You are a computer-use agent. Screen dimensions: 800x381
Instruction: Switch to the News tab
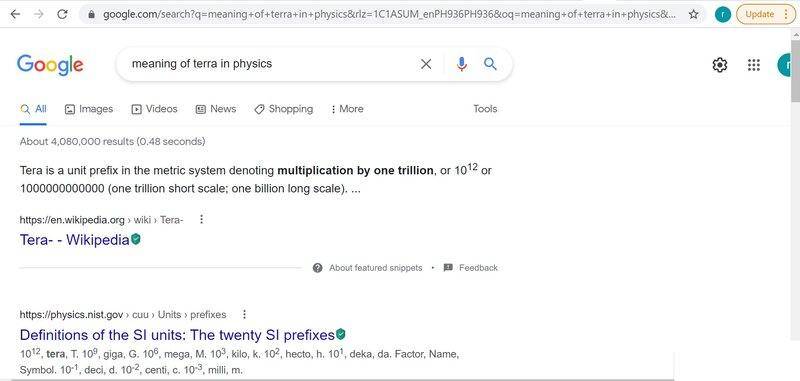(216, 109)
